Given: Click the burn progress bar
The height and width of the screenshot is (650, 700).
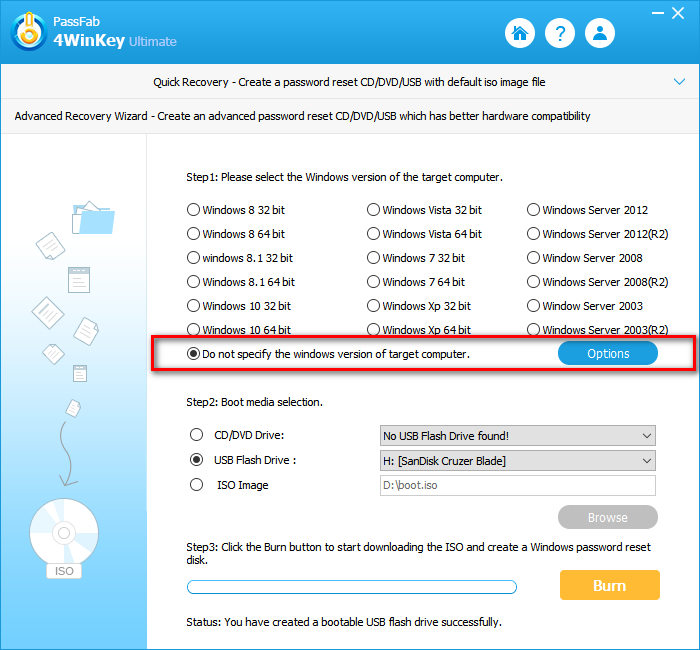Looking at the screenshot, I should [x=352, y=587].
